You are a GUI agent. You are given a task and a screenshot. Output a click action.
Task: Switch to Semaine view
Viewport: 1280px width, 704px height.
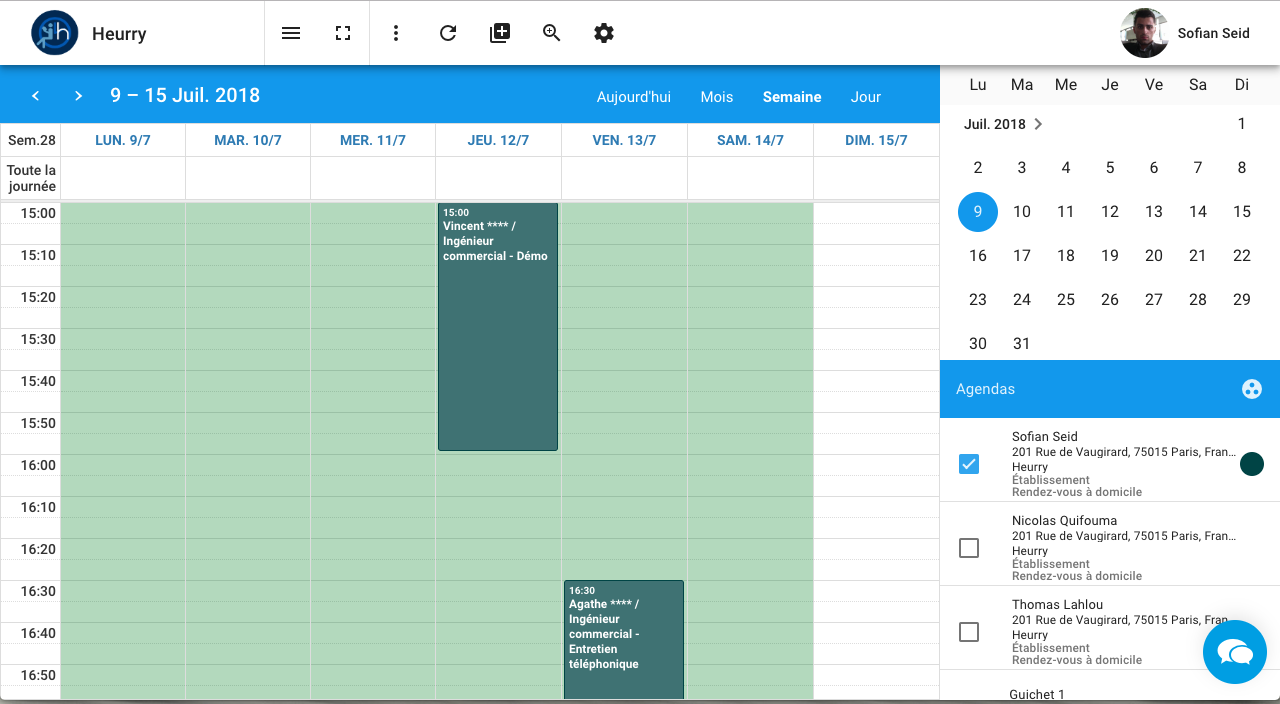[792, 97]
